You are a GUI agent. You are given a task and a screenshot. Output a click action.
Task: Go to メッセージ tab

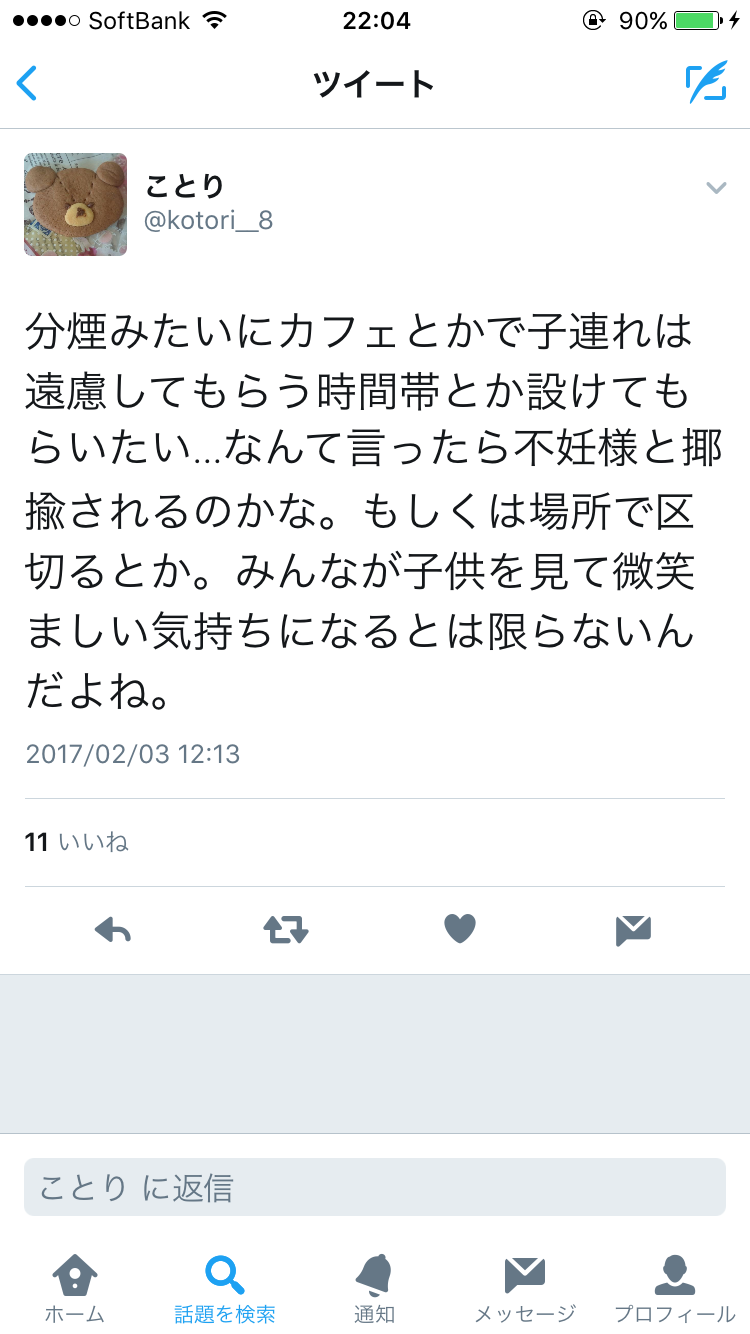point(525,1288)
